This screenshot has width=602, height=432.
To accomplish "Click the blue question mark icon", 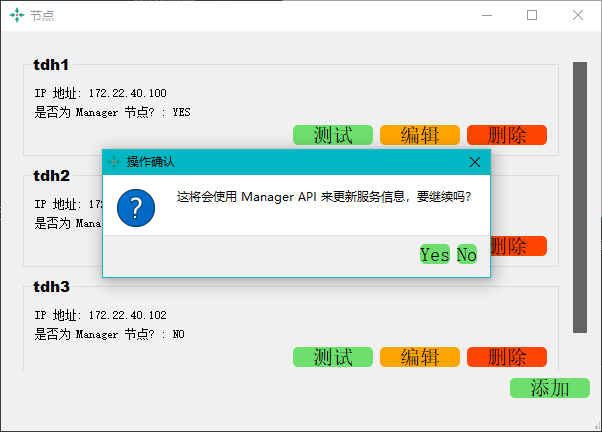I will point(136,208).
